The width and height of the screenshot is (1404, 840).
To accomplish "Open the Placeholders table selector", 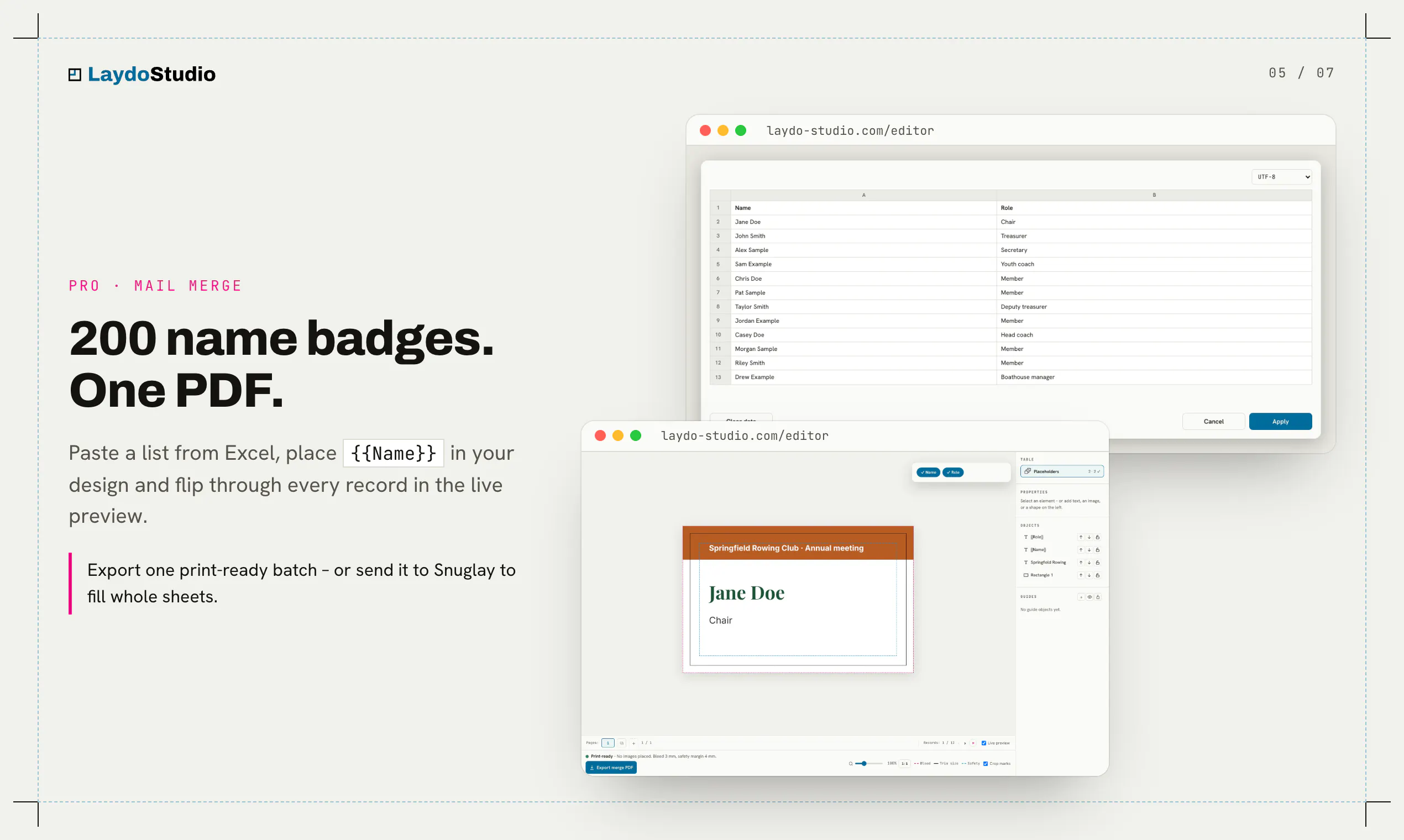I will (1061, 471).
